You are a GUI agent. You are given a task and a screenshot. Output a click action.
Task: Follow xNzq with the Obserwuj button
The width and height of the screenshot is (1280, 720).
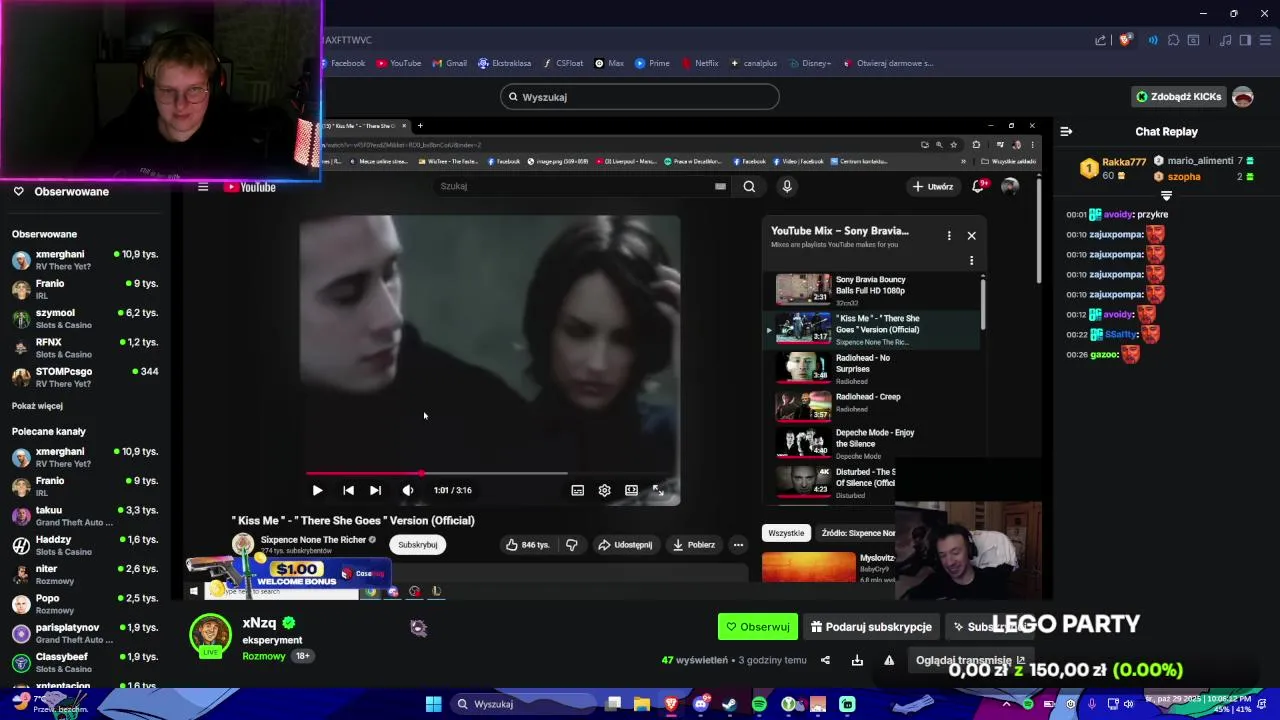(x=758, y=627)
